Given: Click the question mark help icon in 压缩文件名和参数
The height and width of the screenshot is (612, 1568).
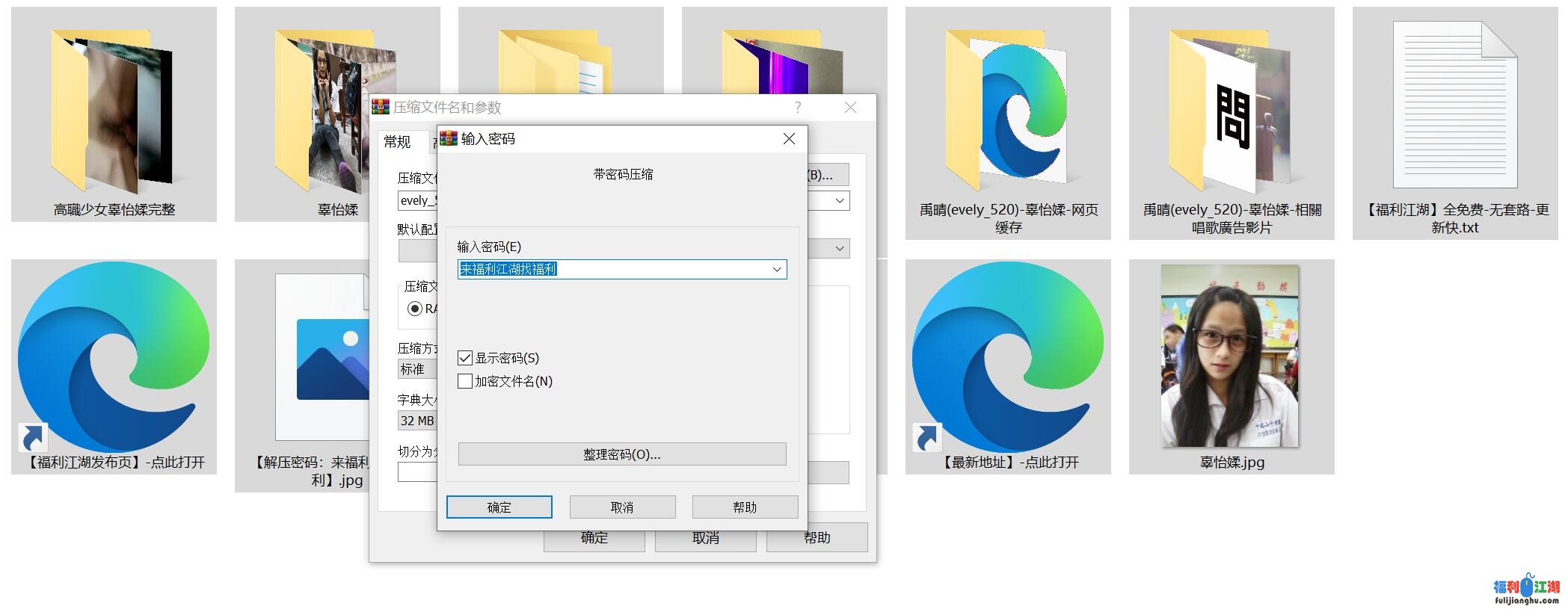Looking at the screenshot, I should coord(798,108).
